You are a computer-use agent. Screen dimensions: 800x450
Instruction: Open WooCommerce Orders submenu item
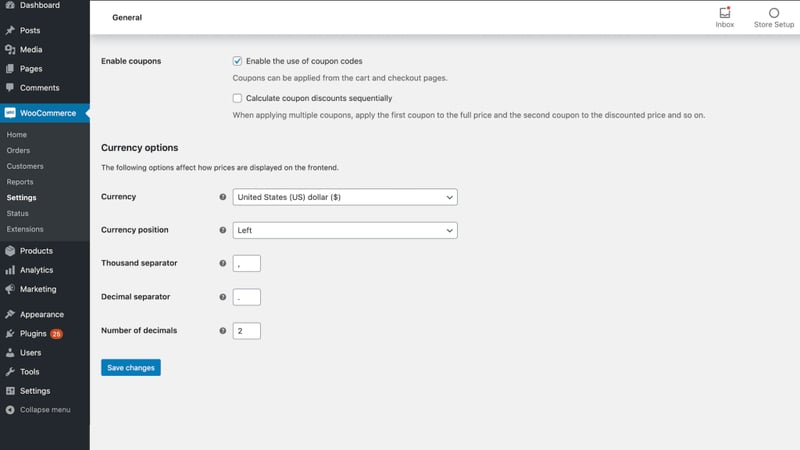coord(18,150)
